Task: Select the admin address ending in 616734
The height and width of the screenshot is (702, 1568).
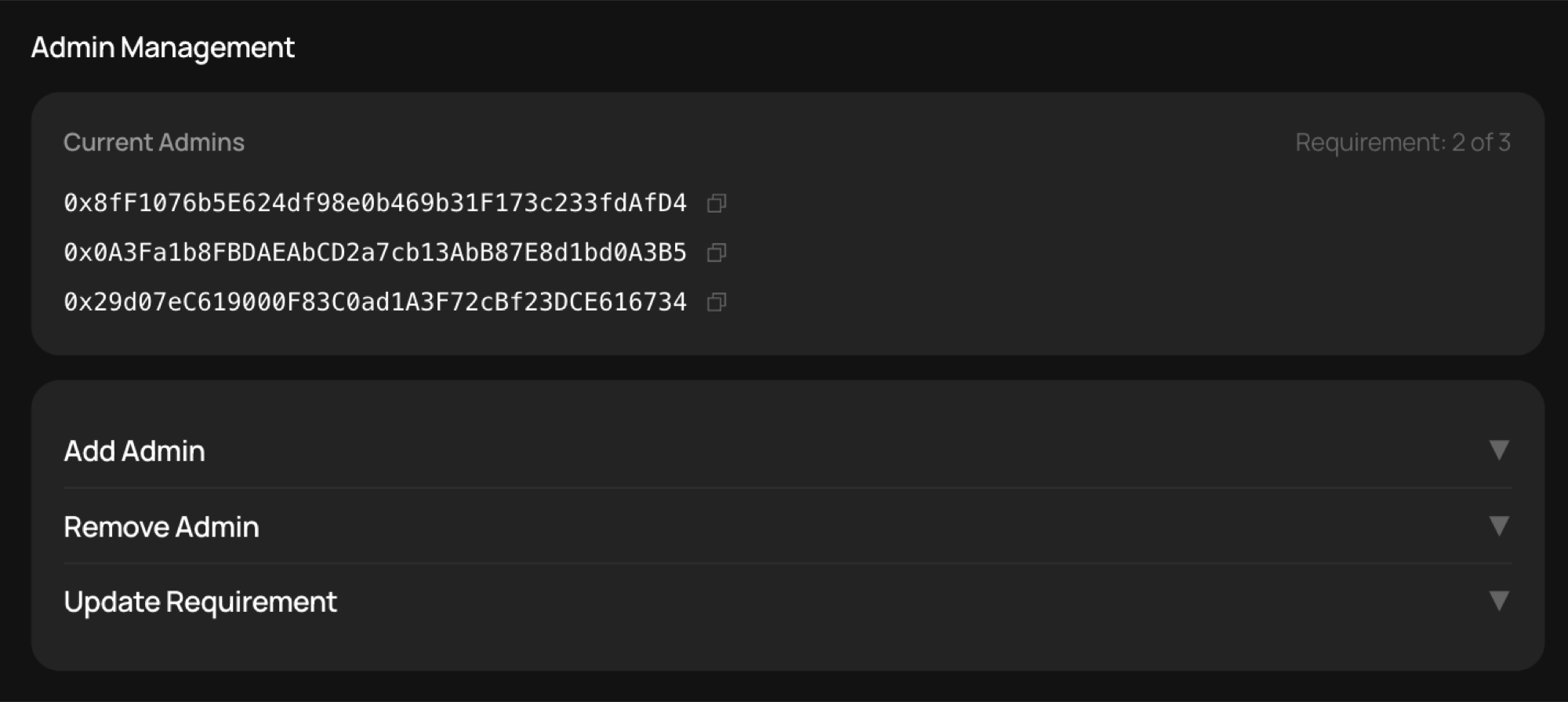Action: (x=375, y=302)
